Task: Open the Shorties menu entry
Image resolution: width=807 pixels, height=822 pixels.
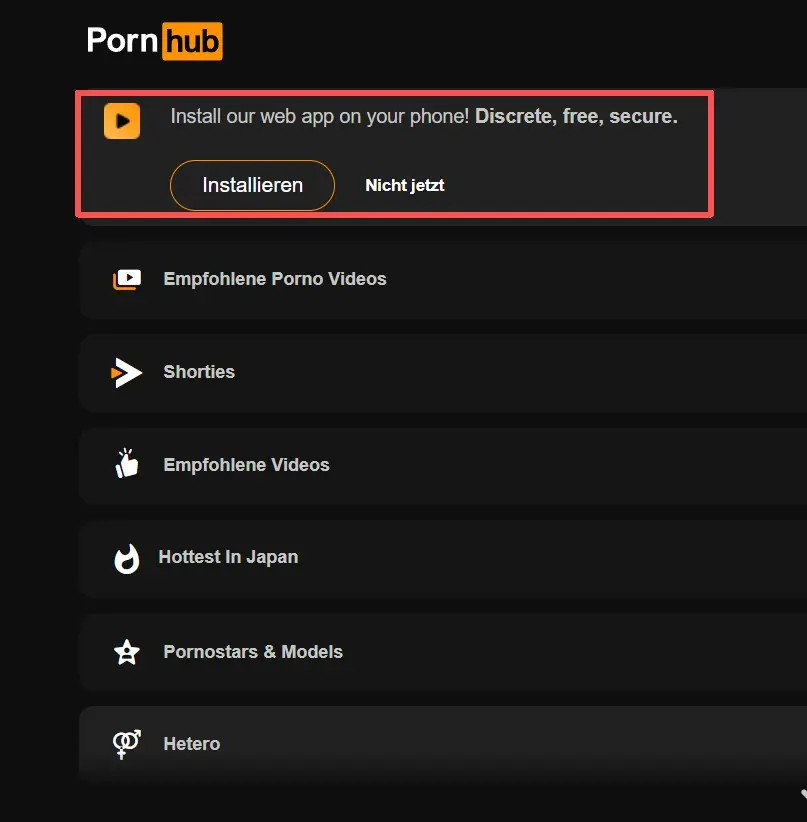Action: tap(443, 373)
